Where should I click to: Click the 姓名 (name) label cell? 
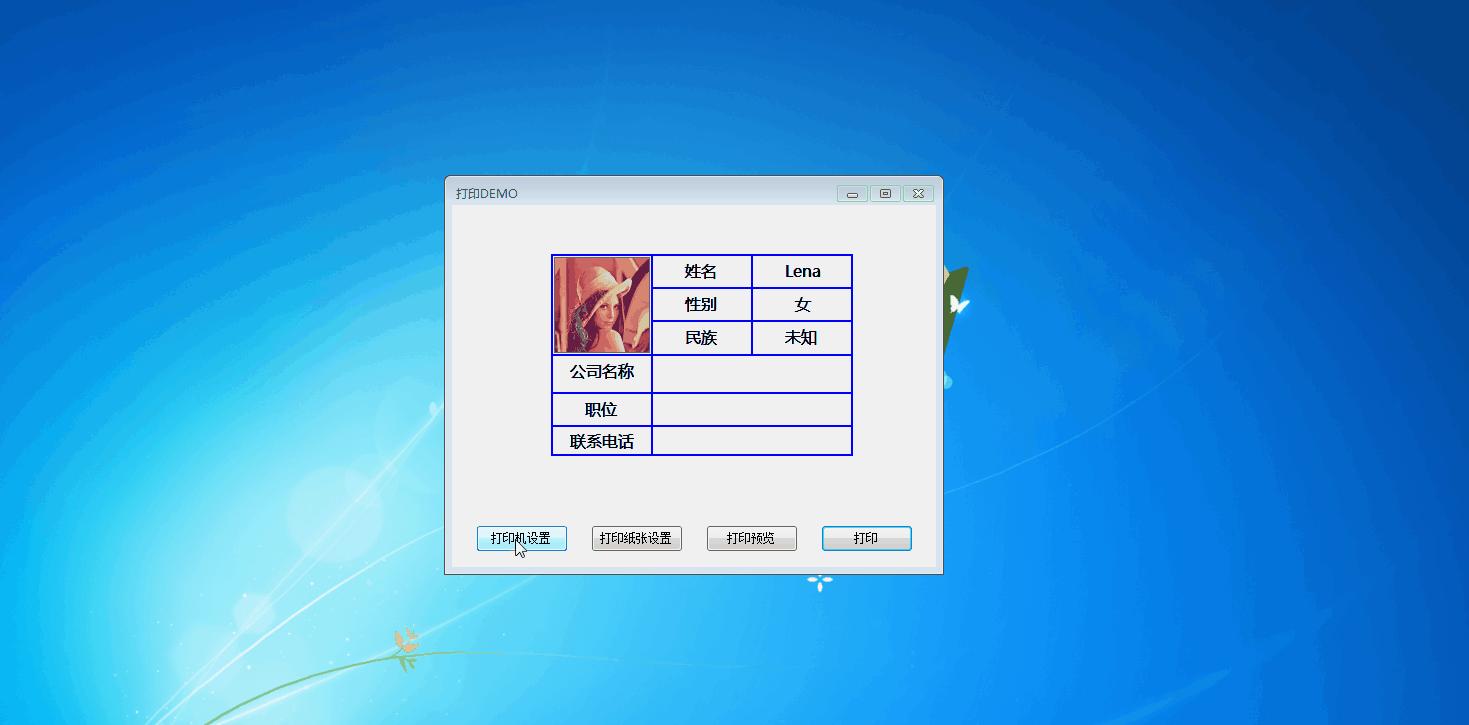tap(701, 271)
